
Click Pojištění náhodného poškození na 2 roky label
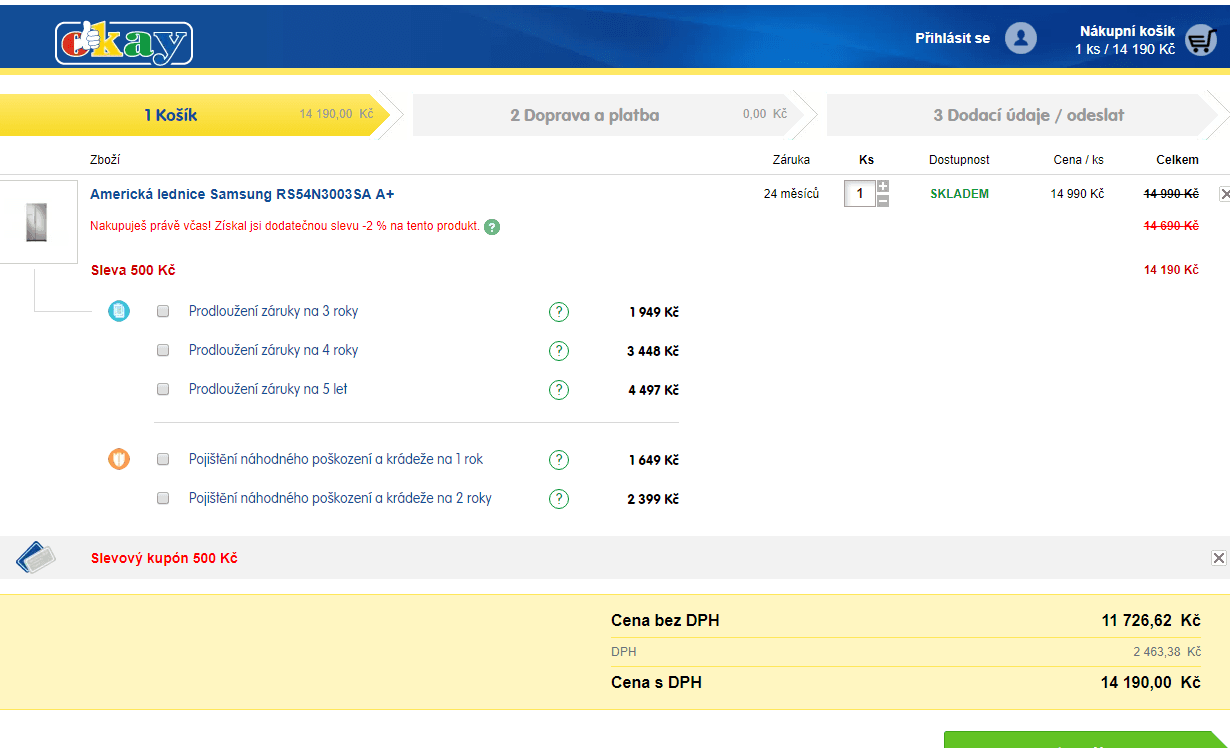tap(340, 498)
